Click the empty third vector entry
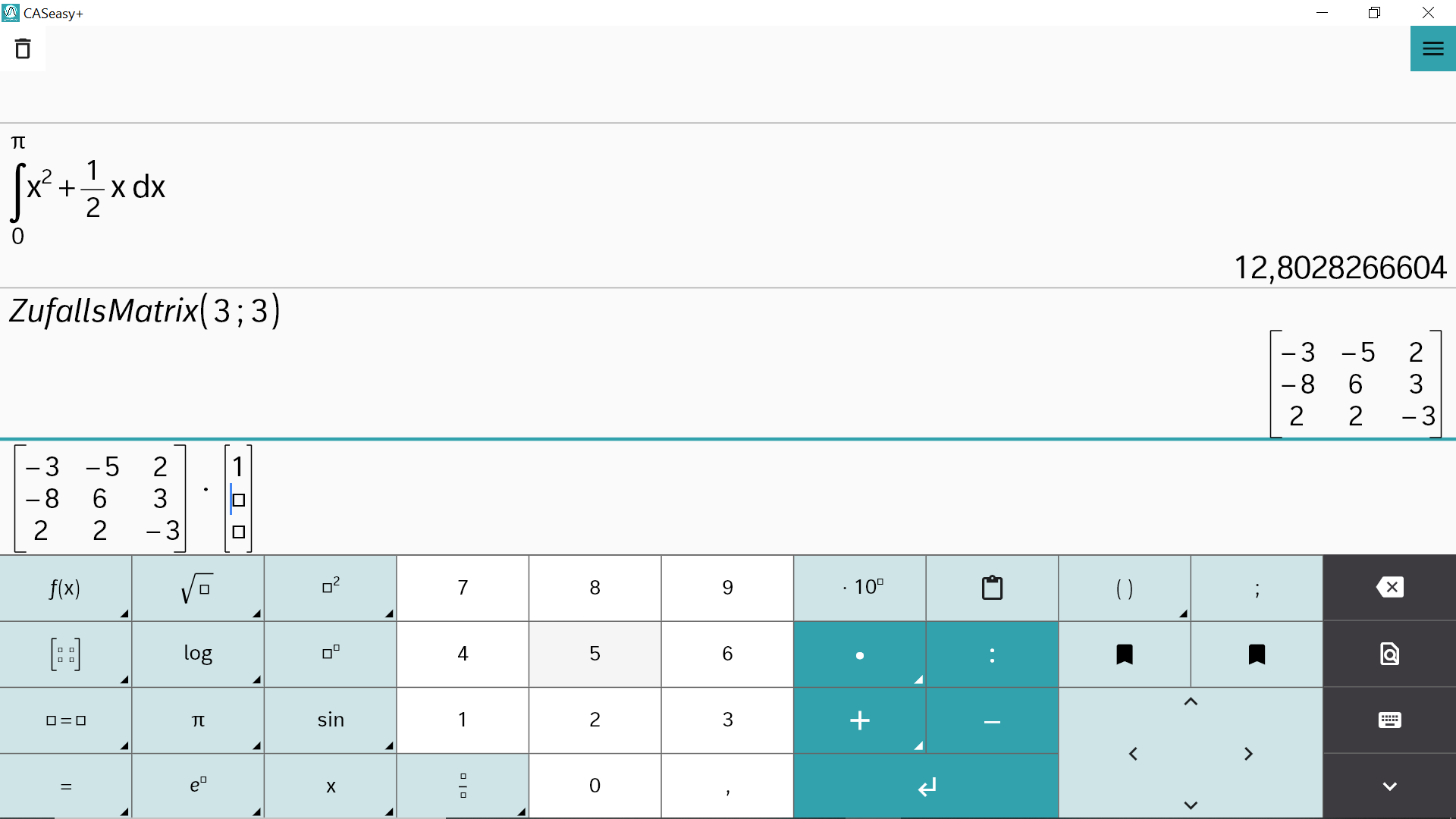Image resolution: width=1456 pixels, height=819 pixels. (239, 532)
